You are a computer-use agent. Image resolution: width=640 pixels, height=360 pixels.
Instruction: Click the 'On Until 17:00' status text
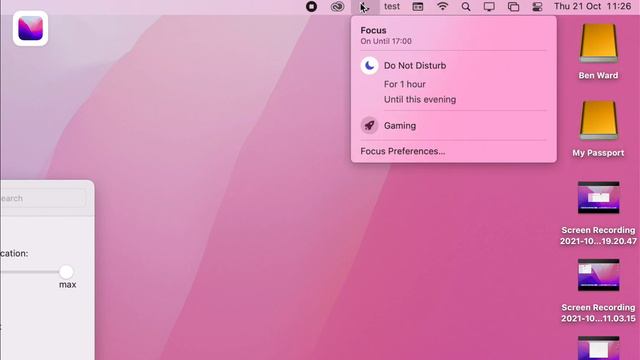tap(386, 41)
